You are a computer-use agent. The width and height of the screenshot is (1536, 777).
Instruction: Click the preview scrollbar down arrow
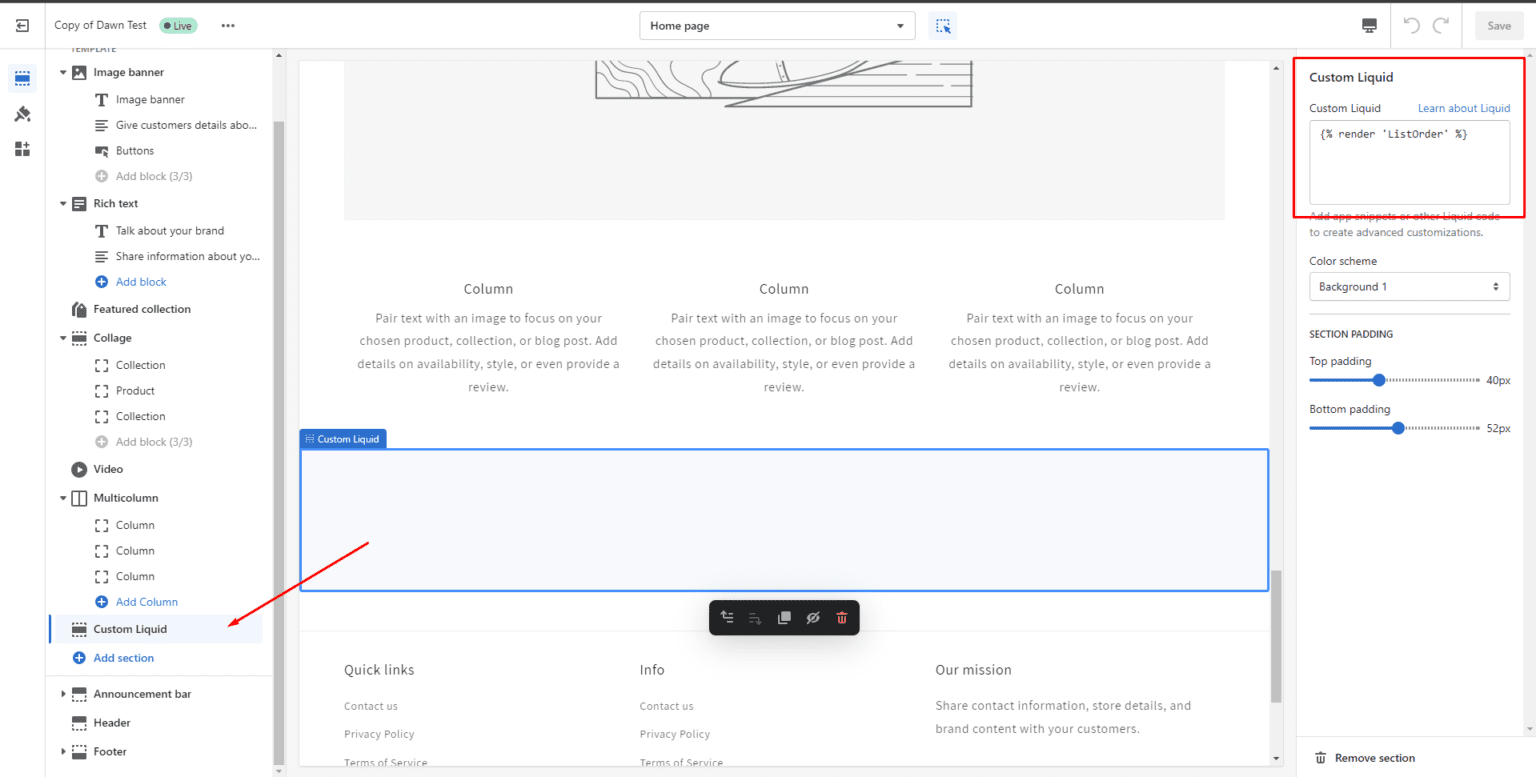pos(1276,758)
